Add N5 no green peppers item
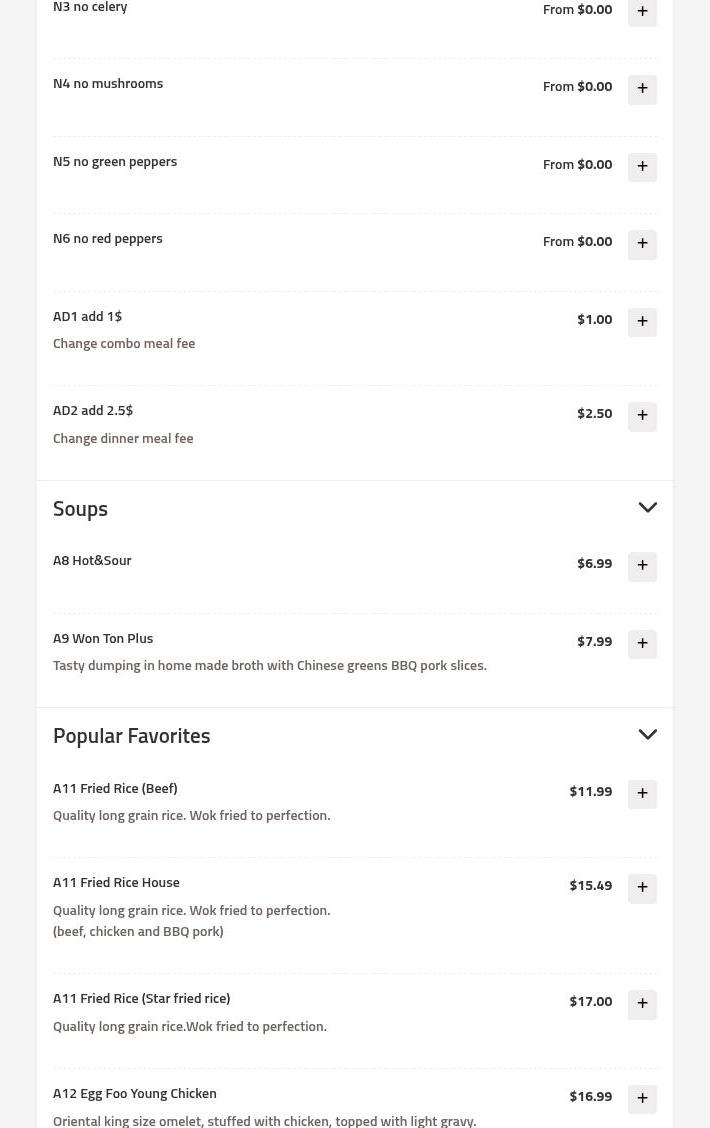 pos(642,167)
